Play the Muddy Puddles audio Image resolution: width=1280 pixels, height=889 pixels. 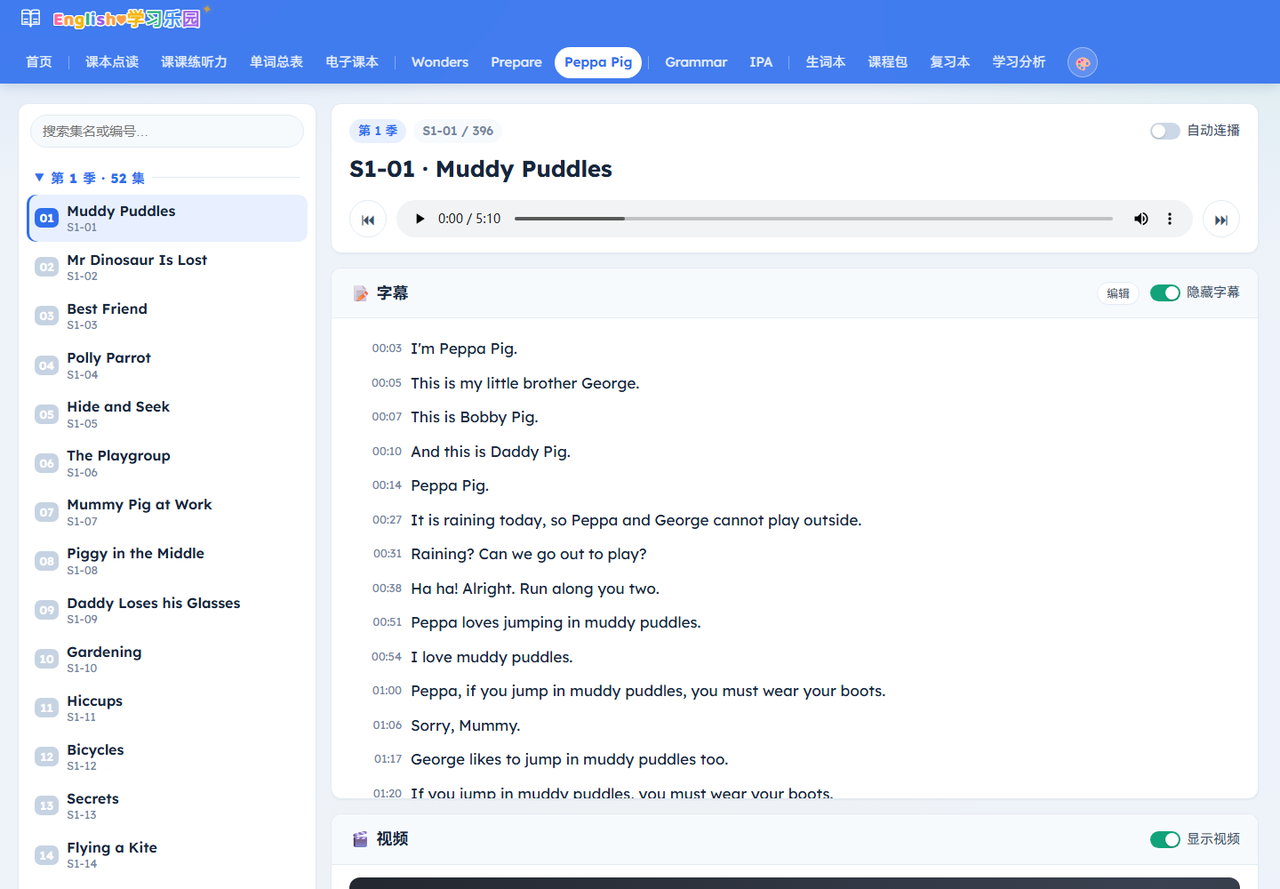point(420,219)
